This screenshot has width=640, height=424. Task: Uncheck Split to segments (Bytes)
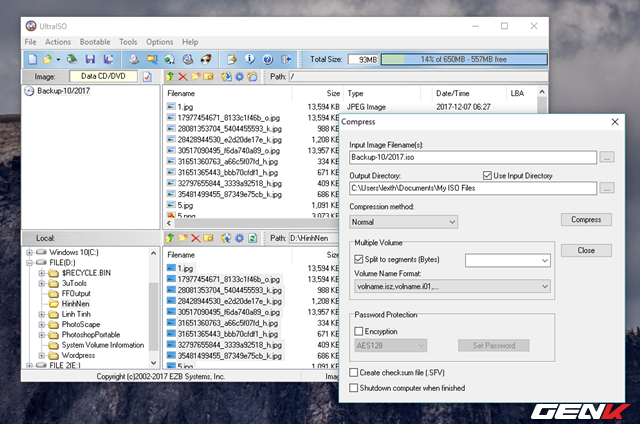click(358, 259)
